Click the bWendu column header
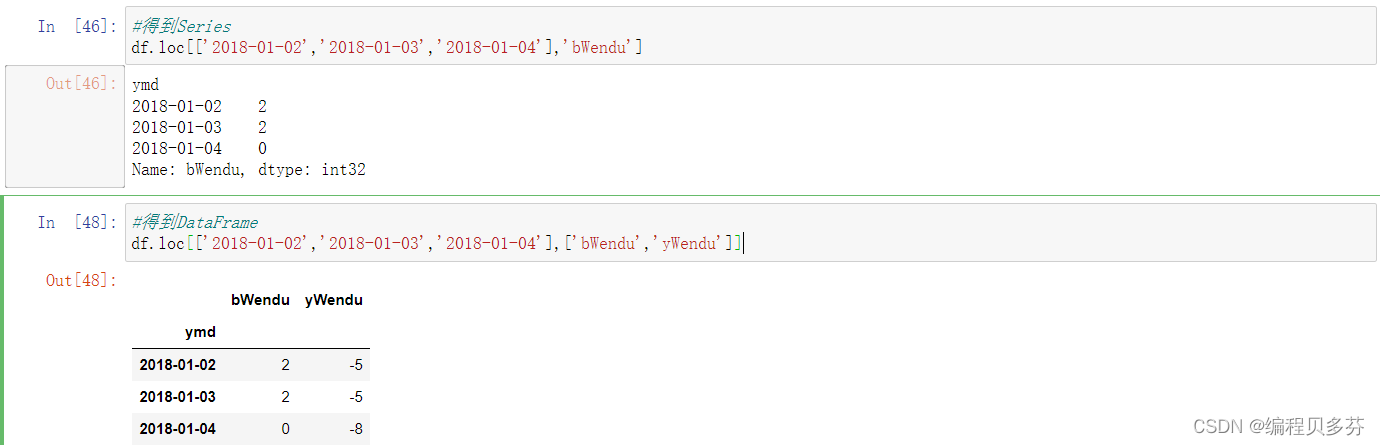The height and width of the screenshot is (445, 1380). 260,300
